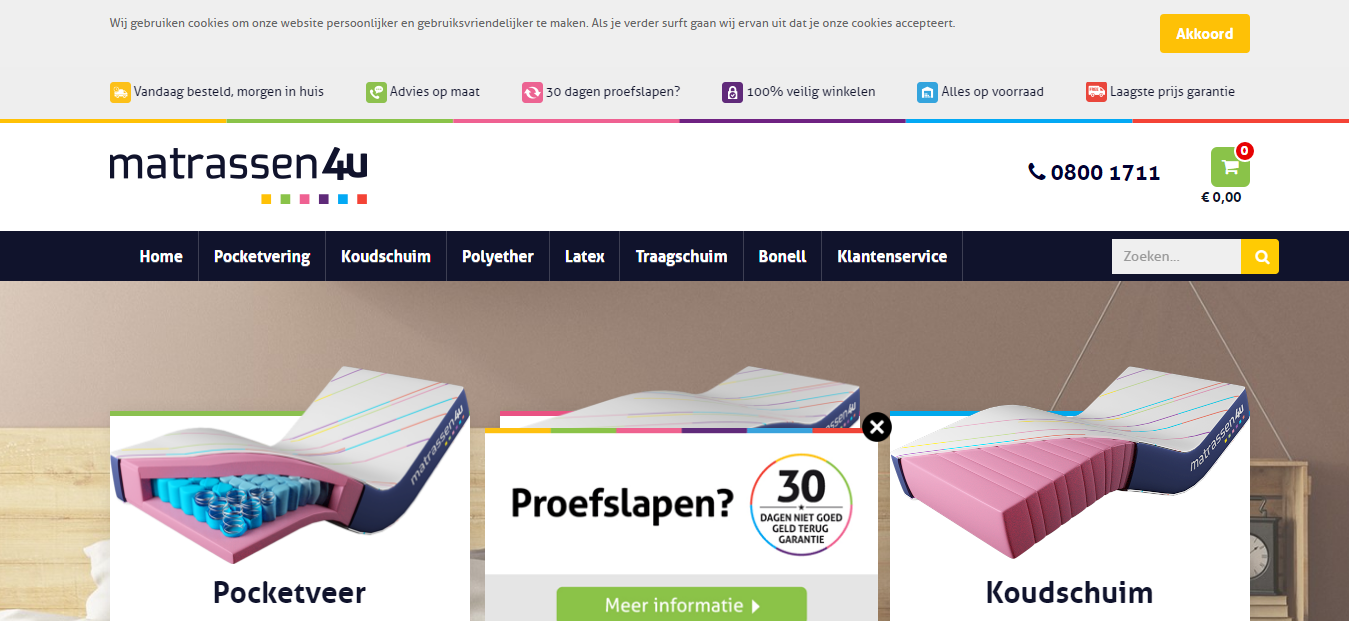Open the Klantenservice menu
The width and height of the screenshot is (1349, 621).
[891, 256]
